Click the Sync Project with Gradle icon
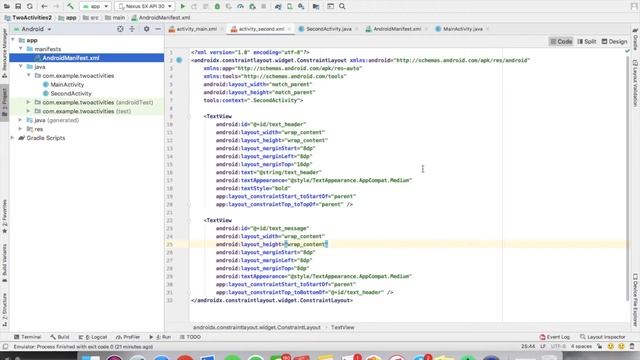 tap(278, 7)
